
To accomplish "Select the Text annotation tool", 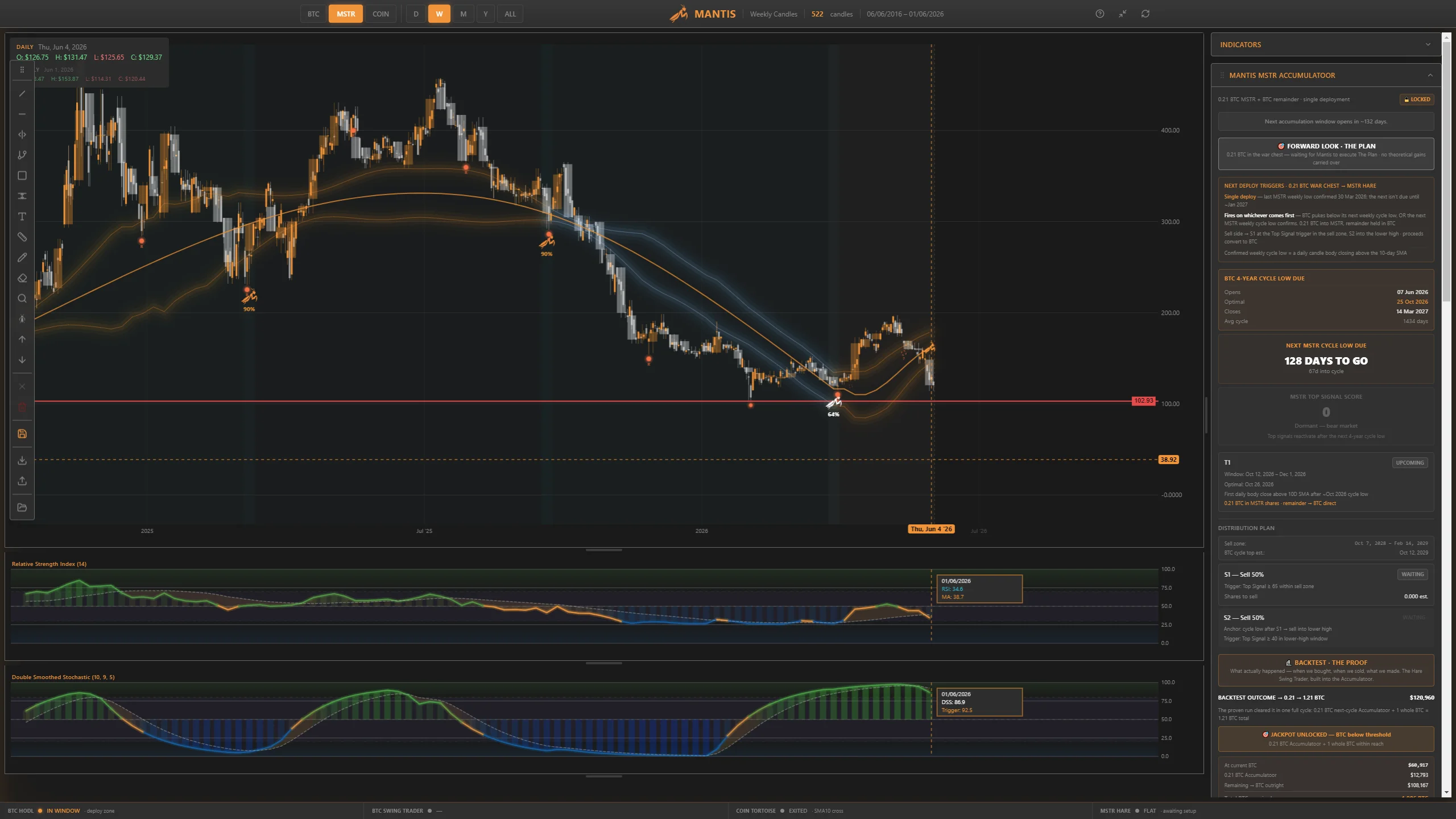I will [x=22, y=217].
